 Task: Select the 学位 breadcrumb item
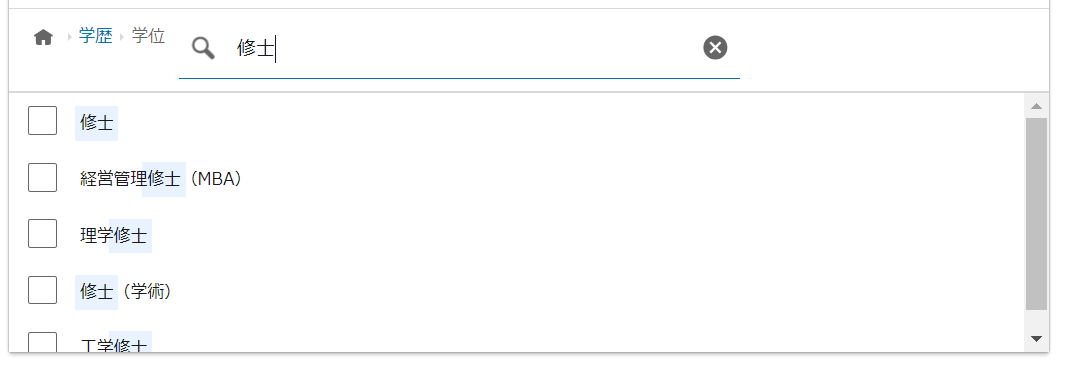tap(148, 36)
